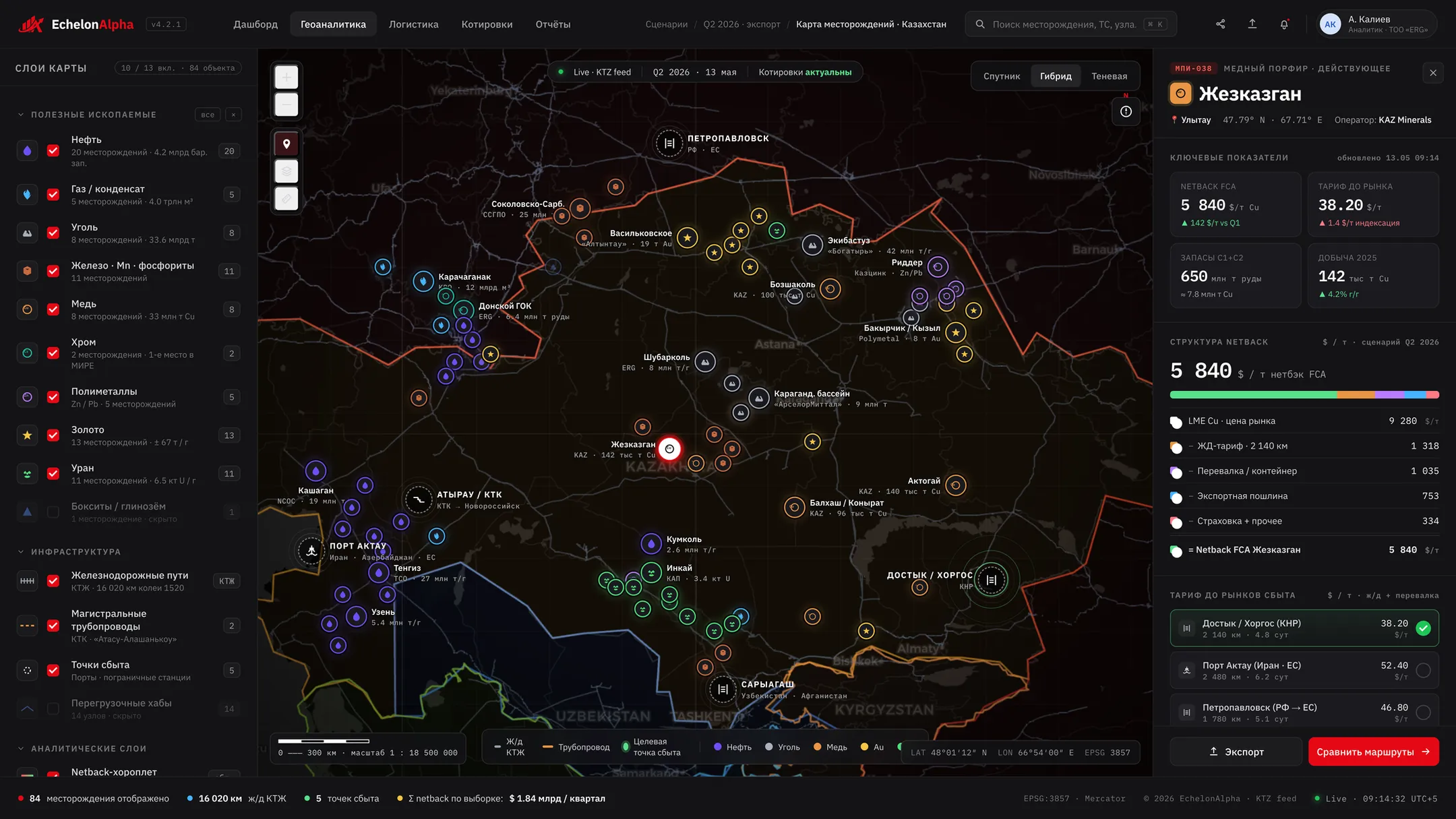Click the 'все' select-all minerals button
The height and width of the screenshot is (819, 1456).
[x=208, y=115]
